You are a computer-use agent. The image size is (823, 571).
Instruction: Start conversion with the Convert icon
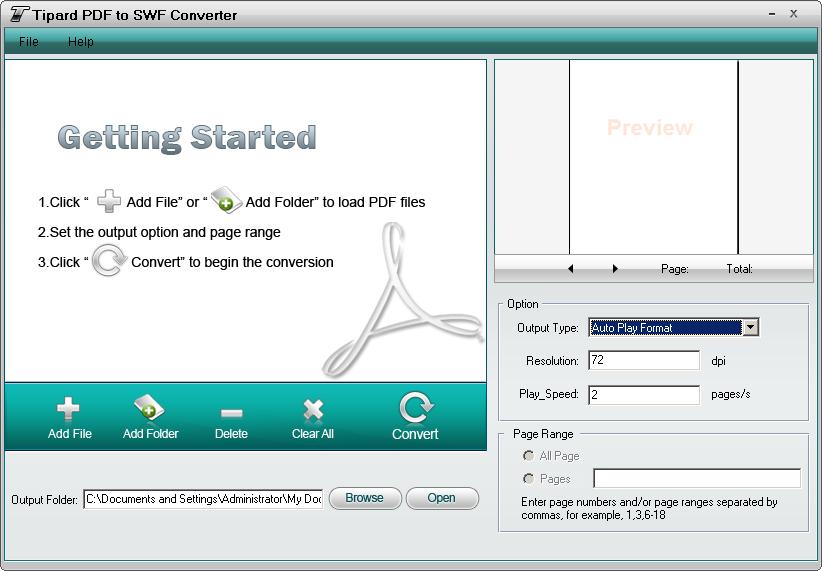coord(415,408)
